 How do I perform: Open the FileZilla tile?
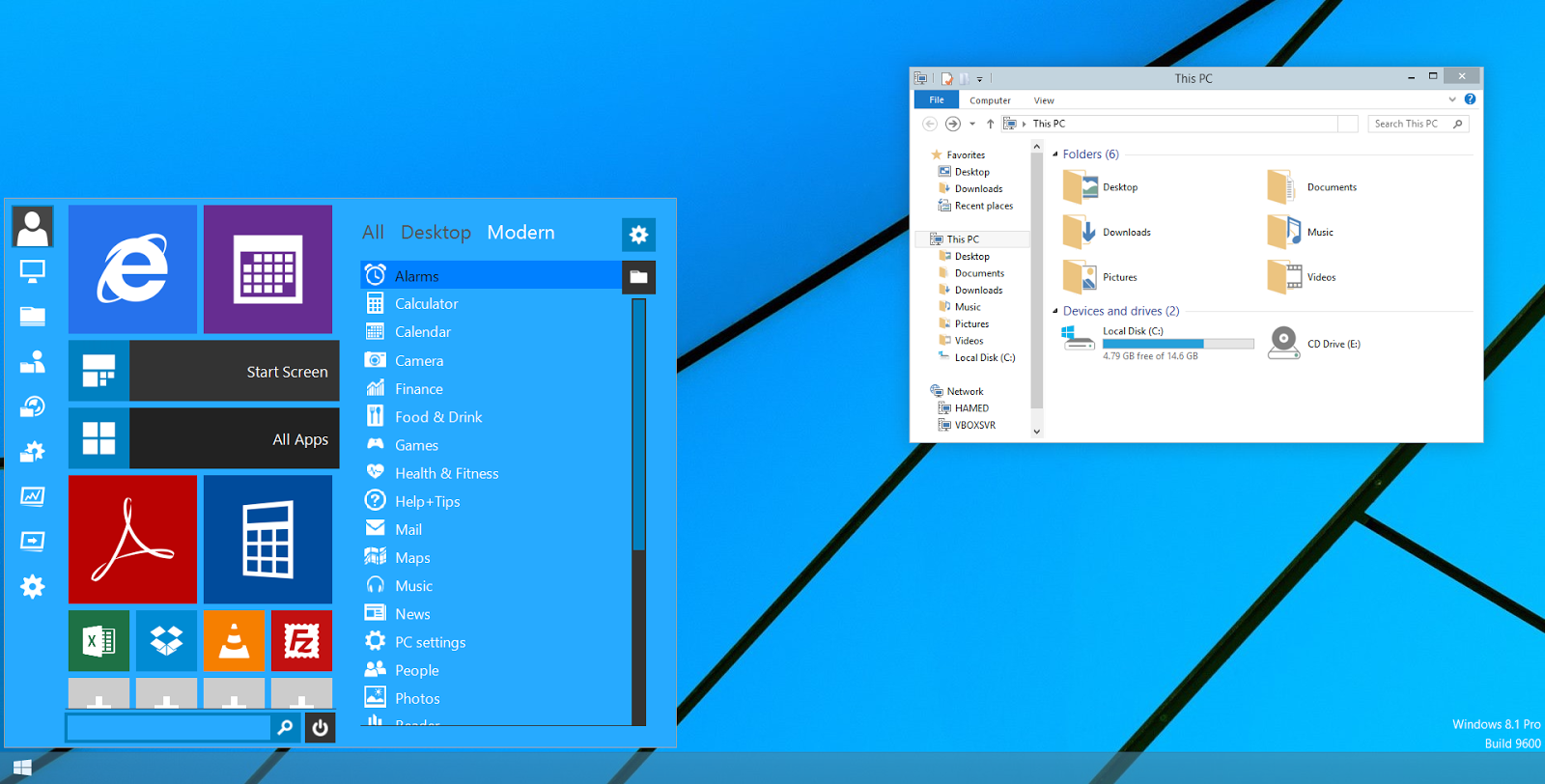[x=301, y=640]
